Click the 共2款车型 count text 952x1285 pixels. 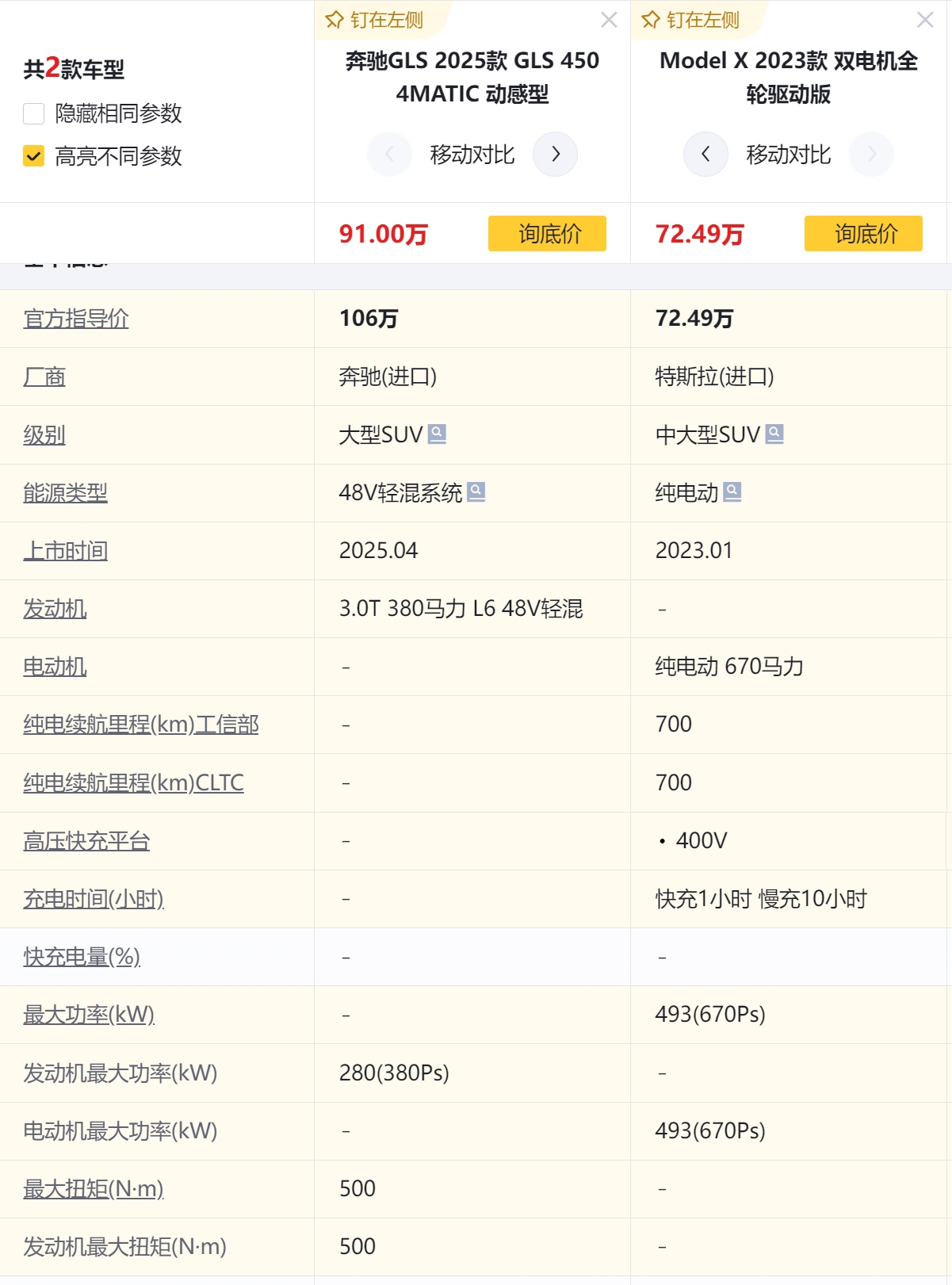coord(74,68)
